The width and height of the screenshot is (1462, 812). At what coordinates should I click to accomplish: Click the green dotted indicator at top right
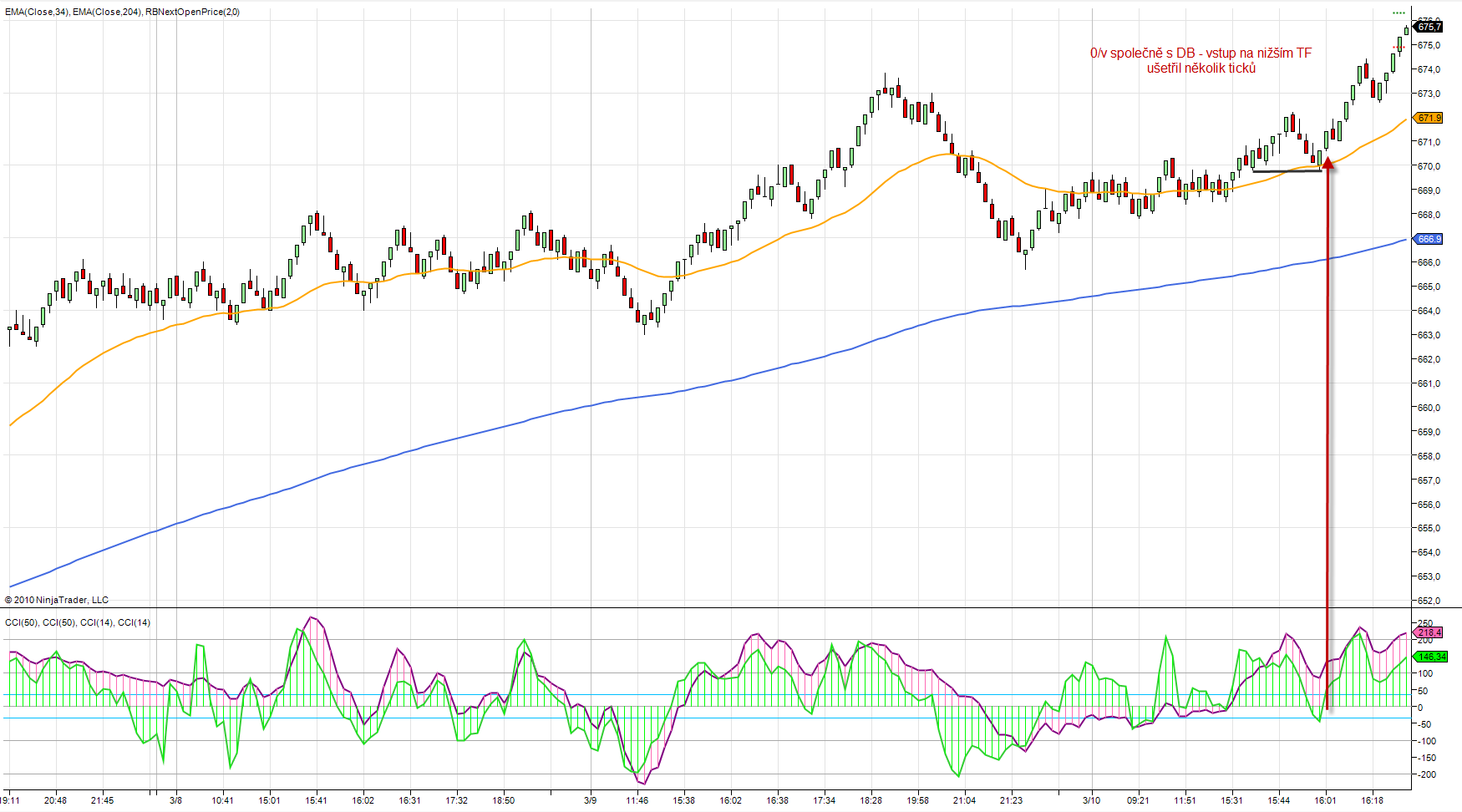[x=1399, y=13]
